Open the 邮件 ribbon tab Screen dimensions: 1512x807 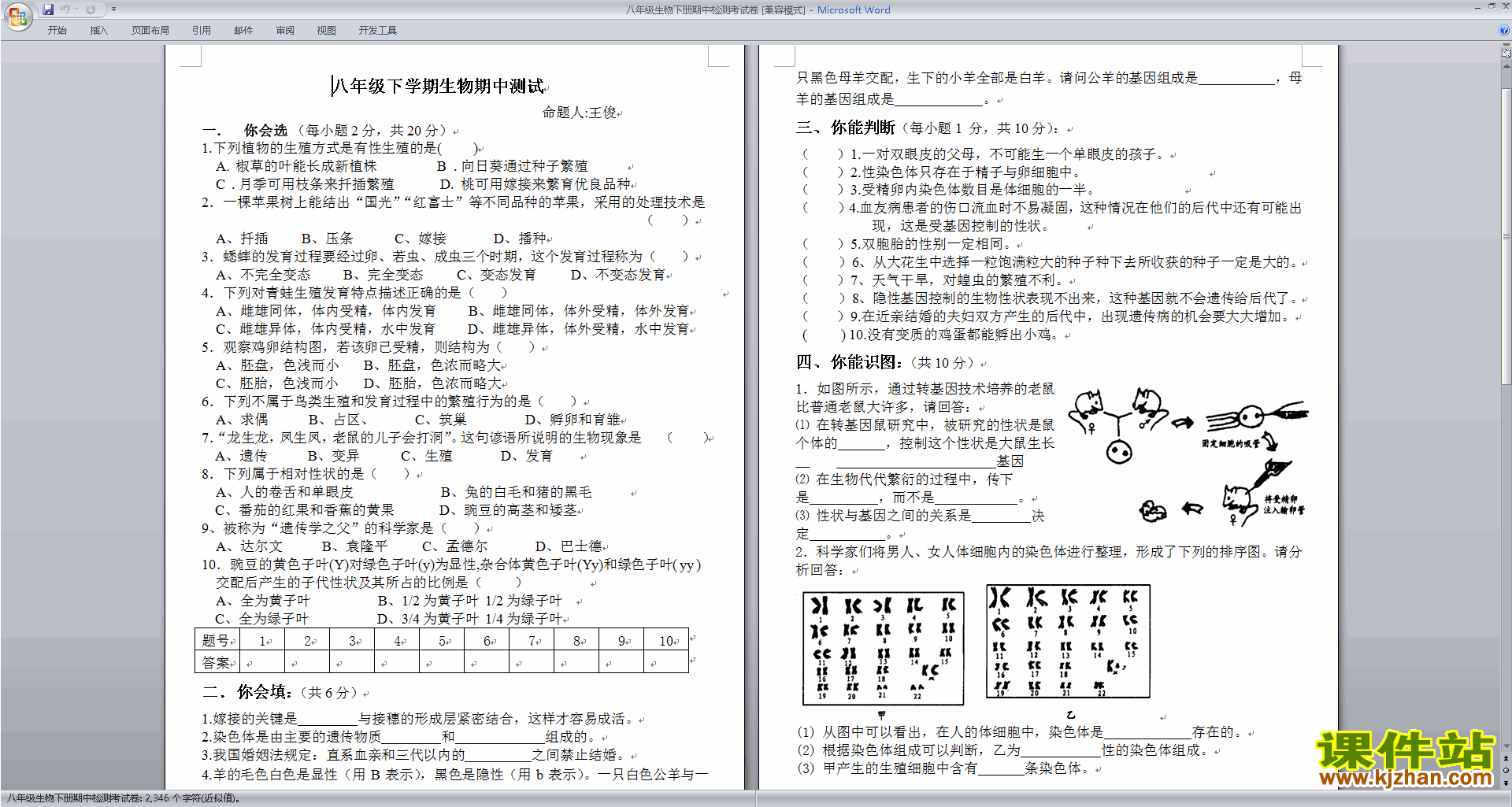(x=243, y=31)
